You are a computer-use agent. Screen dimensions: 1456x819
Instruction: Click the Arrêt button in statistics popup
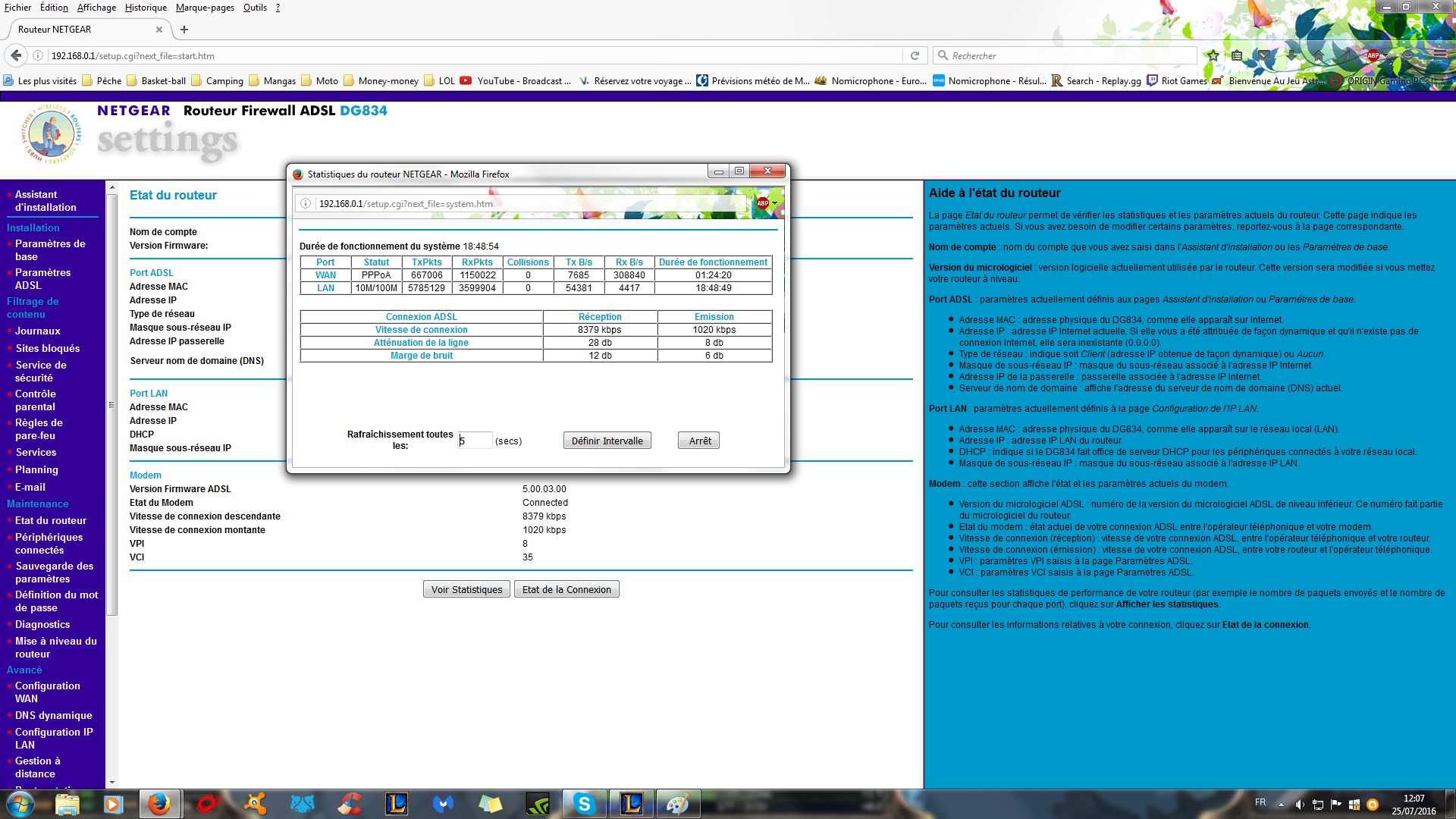click(x=700, y=441)
